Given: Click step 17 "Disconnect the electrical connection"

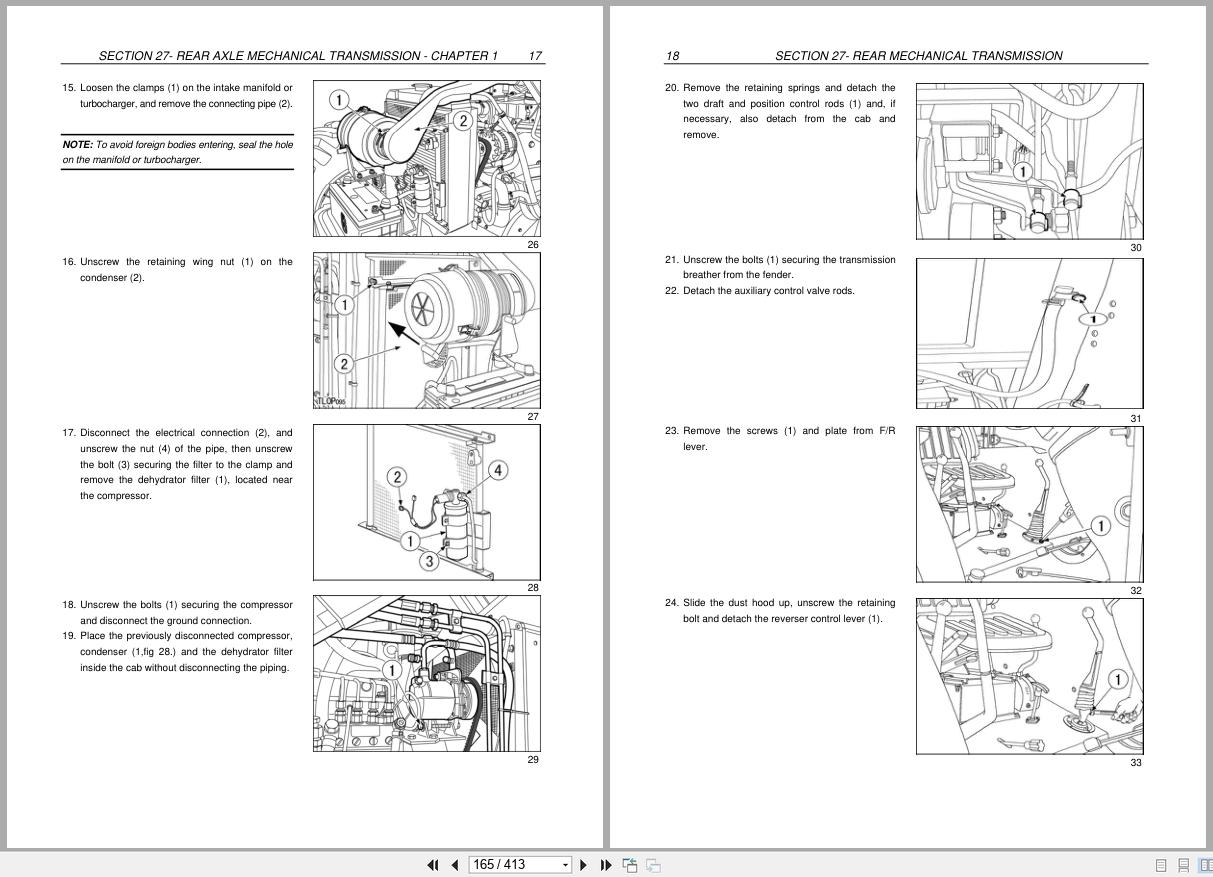Looking at the screenshot, I should (177, 464).
